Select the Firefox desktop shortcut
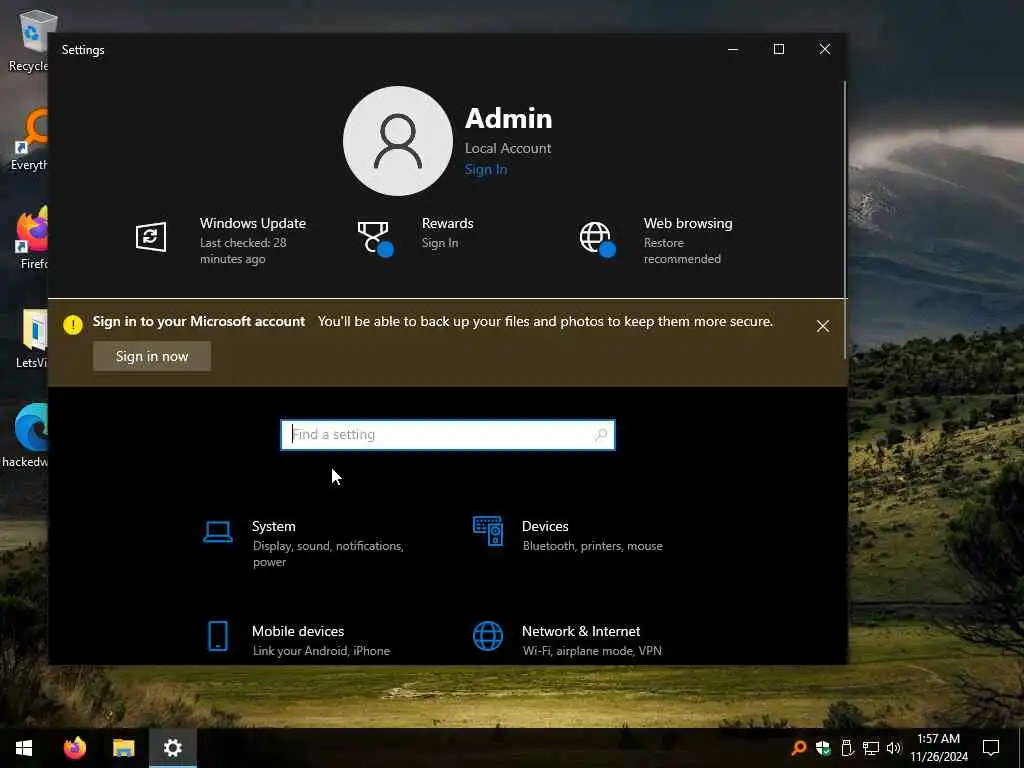 [x=31, y=238]
